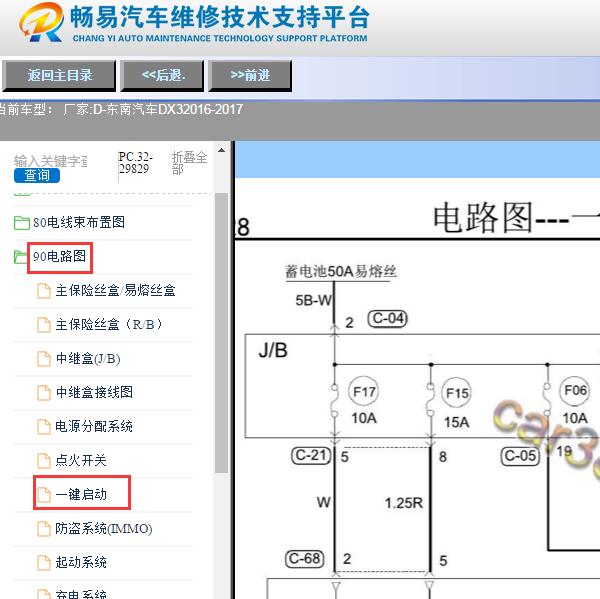This screenshot has height=599, width=600.
Task: Click page icon of 起动系统
Action: [44, 563]
